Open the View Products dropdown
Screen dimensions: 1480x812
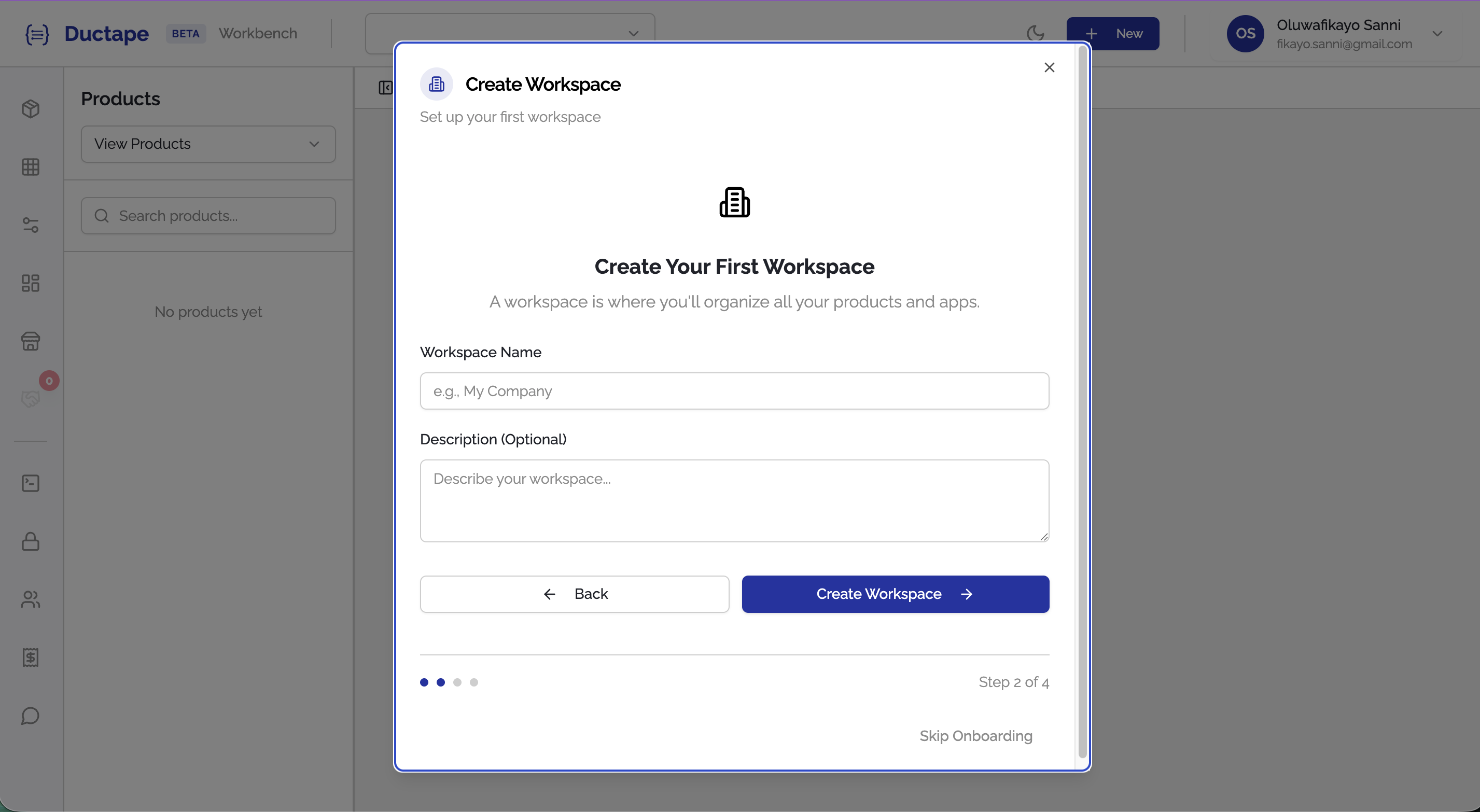click(x=208, y=144)
